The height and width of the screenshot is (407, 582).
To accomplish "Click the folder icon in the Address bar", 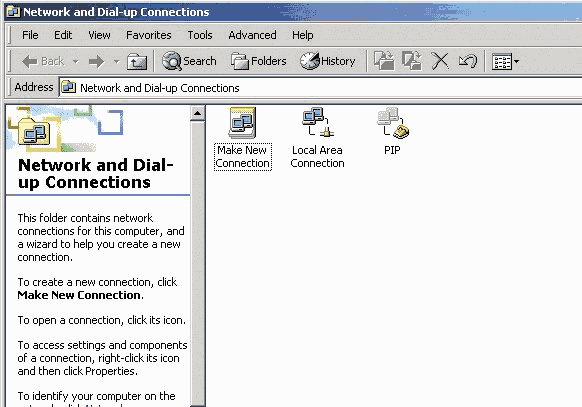I will point(69,88).
